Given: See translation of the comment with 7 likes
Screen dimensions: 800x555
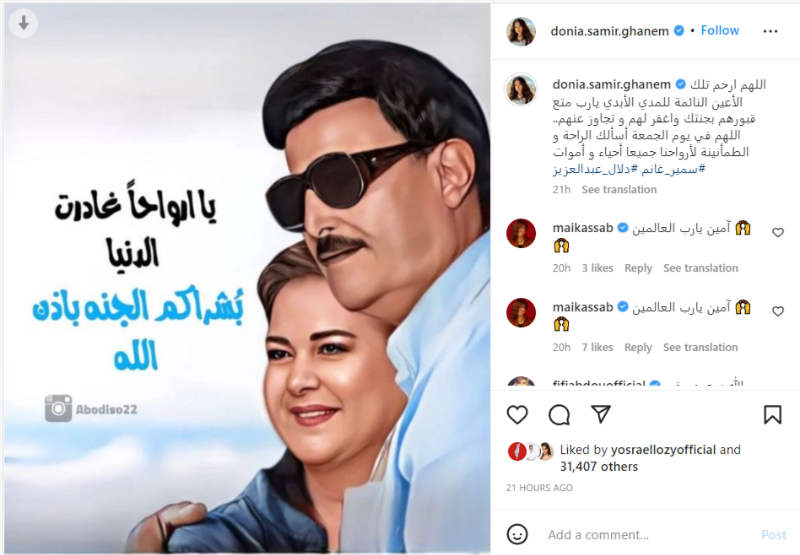Looking at the screenshot, I should click(700, 347).
